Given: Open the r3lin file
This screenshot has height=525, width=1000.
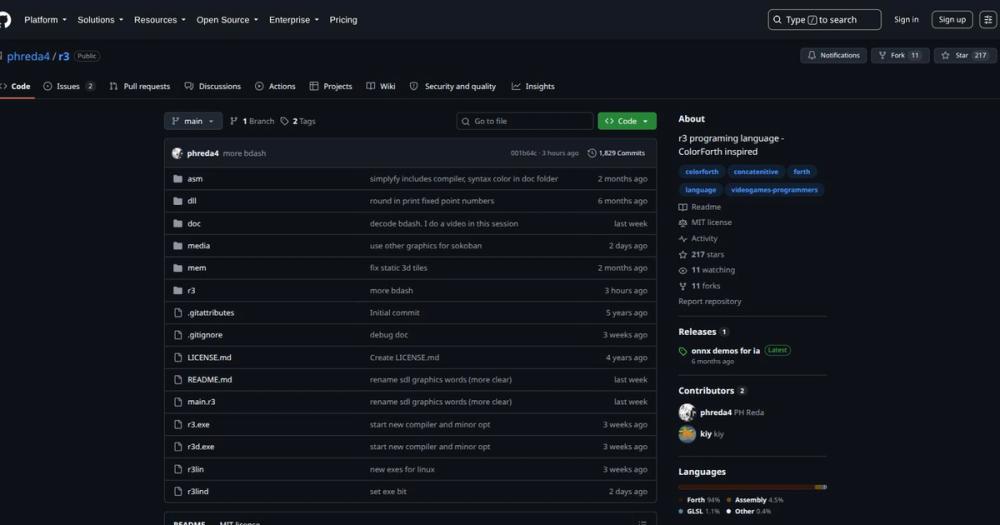Looking at the screenshot, I should pos(195,469).
